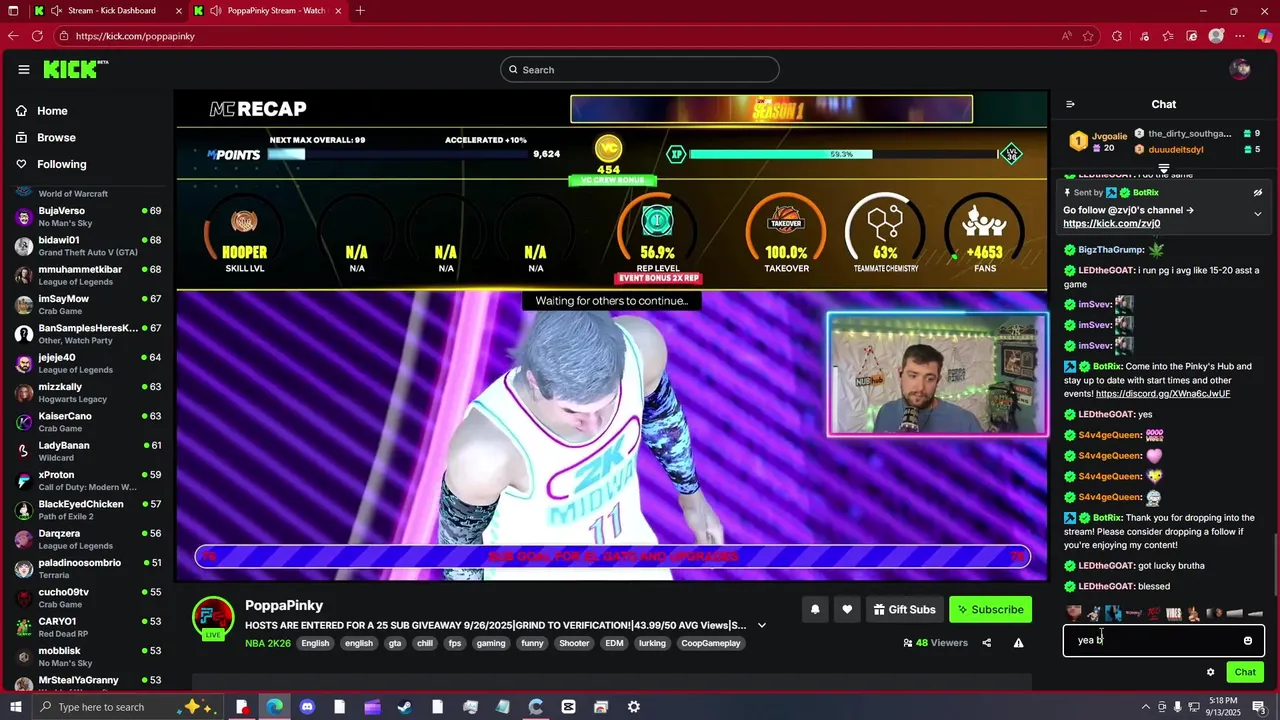Go back in the browser

coord(13,36)
